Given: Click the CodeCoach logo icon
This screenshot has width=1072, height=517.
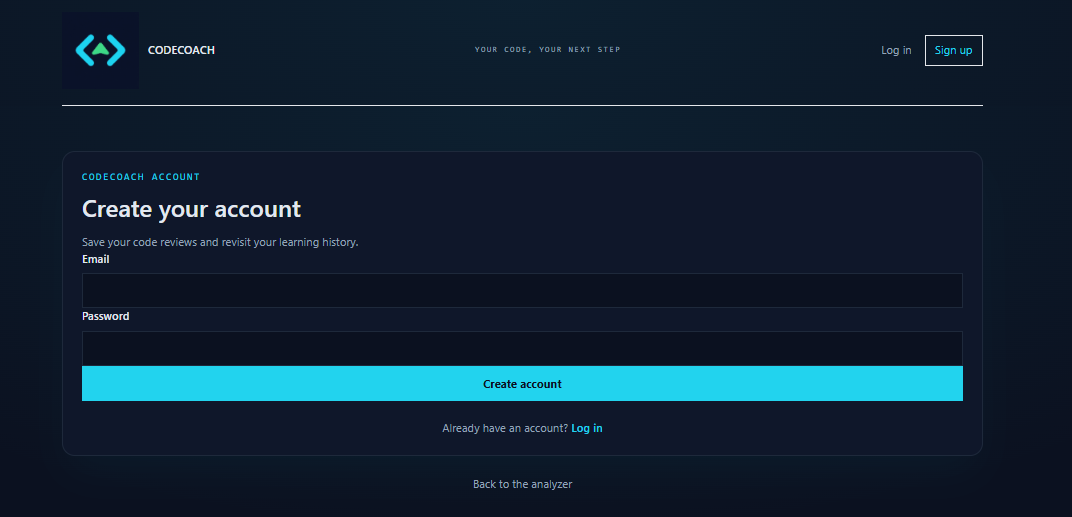Looking at the screenshot, I should point(100,50).
